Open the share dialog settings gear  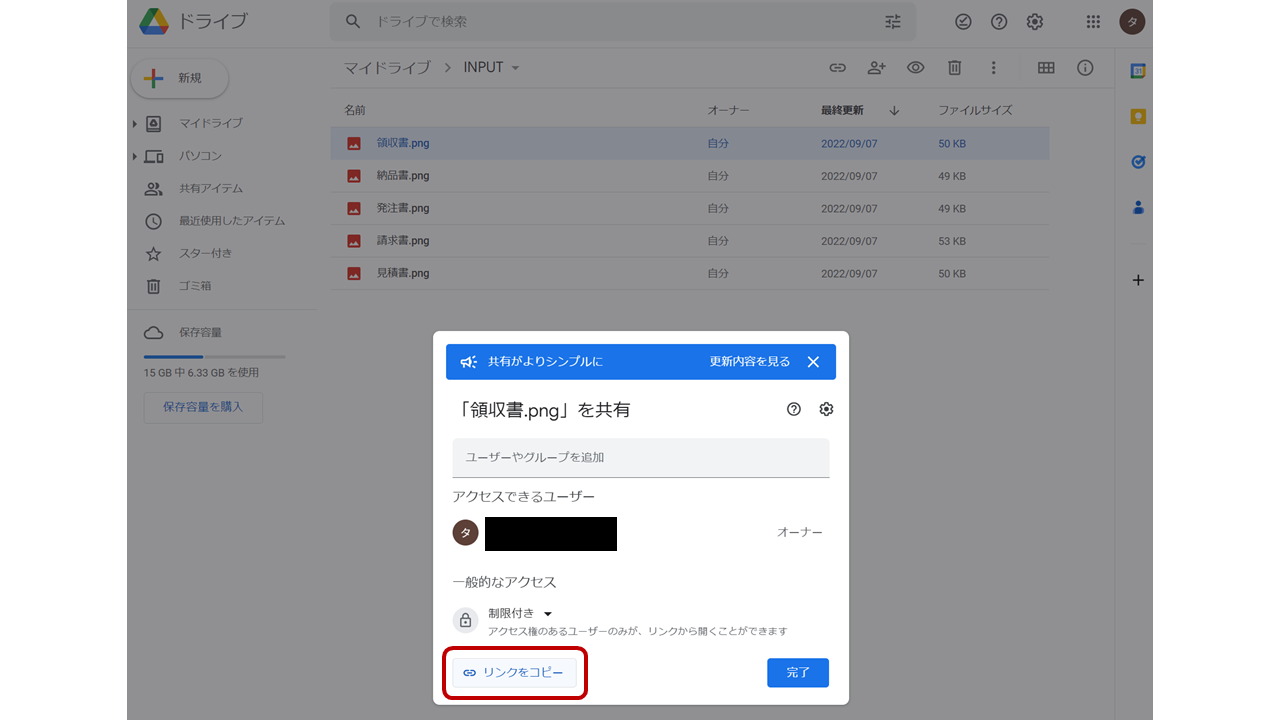[826, 409]
